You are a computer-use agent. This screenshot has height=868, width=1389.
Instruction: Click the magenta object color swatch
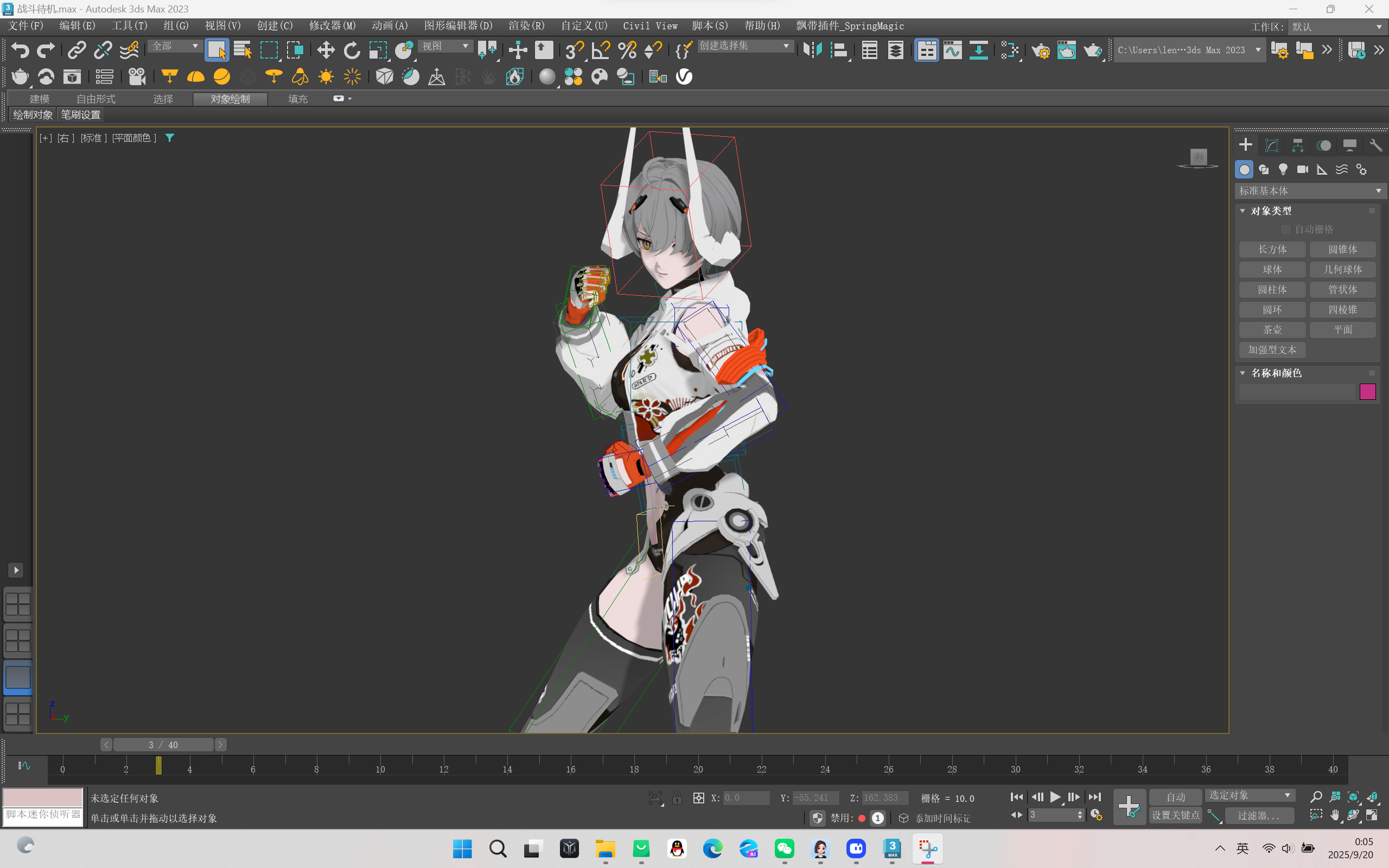[1367, 392]
